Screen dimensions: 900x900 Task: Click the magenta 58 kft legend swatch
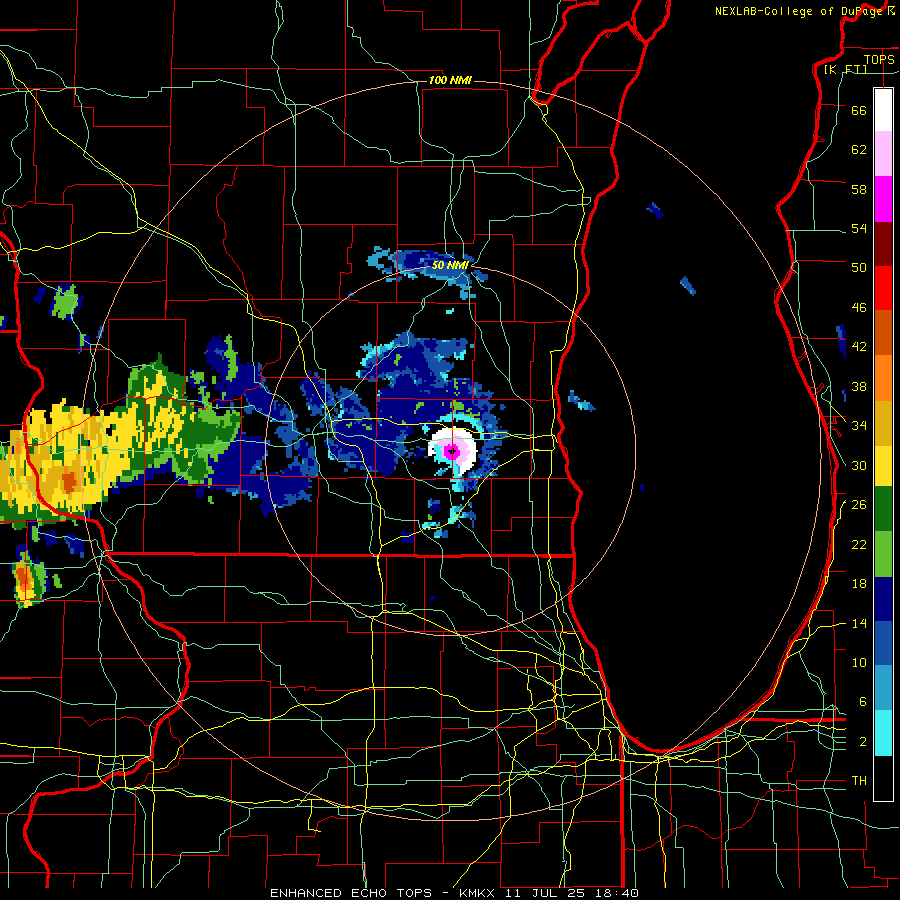[x=883, y=199]
